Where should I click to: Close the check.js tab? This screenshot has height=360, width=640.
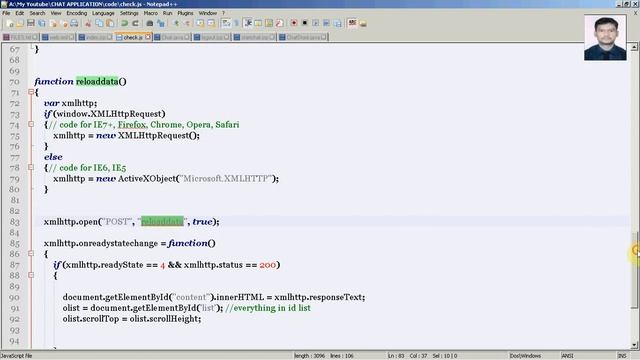(x=148, y=37)
